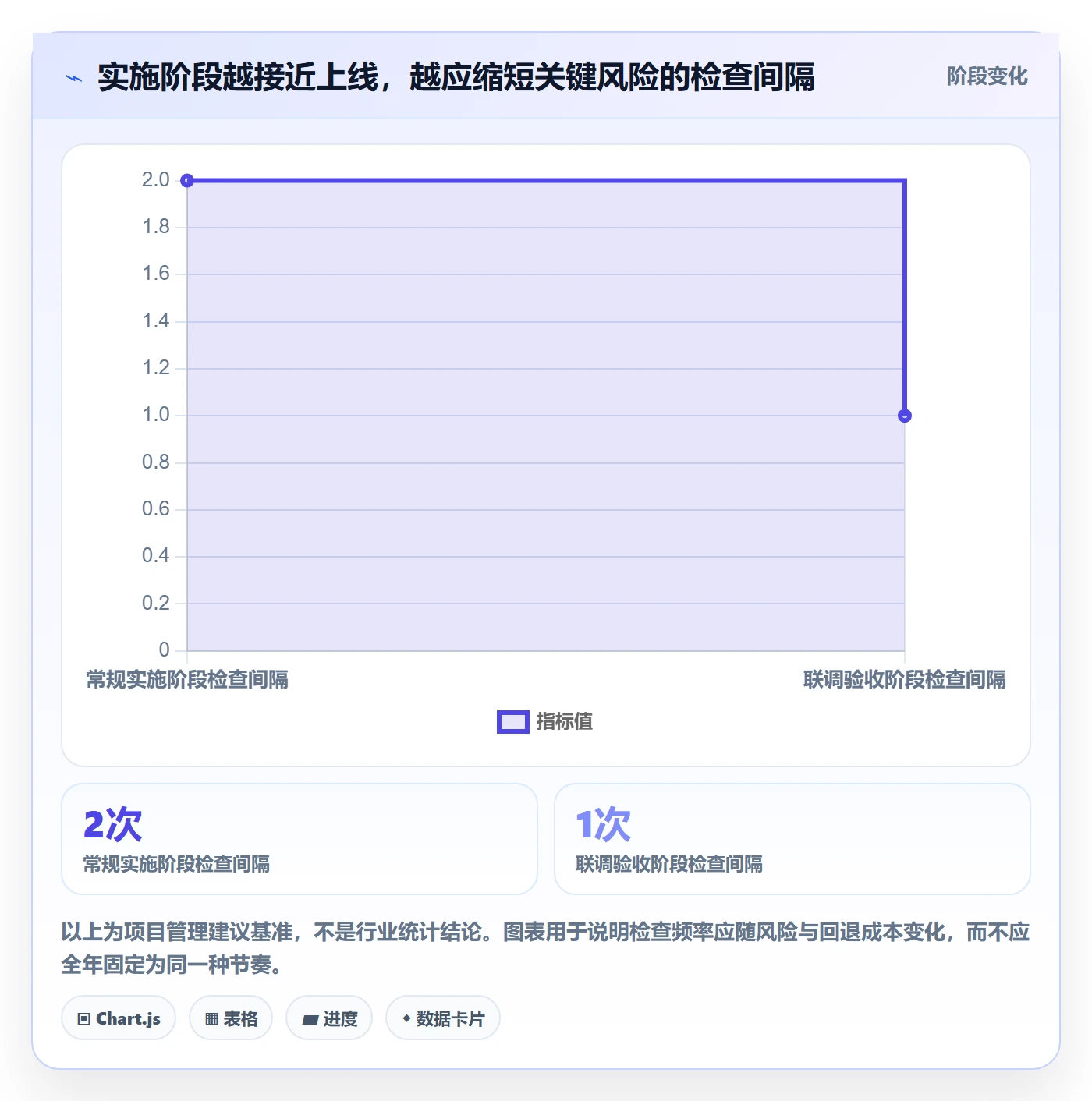The width and height of the screenshot is (1092, 1101).
Task: Click the 表格 tag
Action: click(231, 1018)
